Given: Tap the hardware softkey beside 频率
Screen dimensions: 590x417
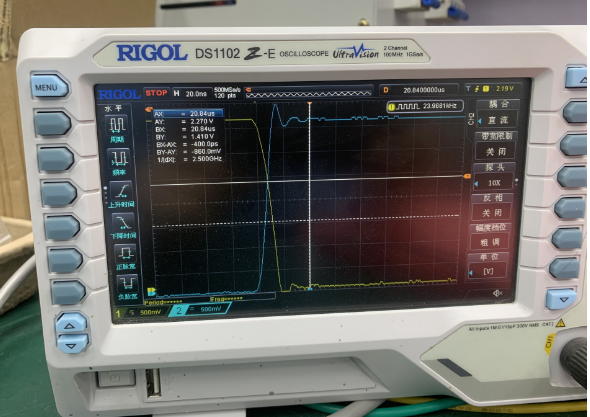Looking at the screenshot, I should click(x=55, y=159).
